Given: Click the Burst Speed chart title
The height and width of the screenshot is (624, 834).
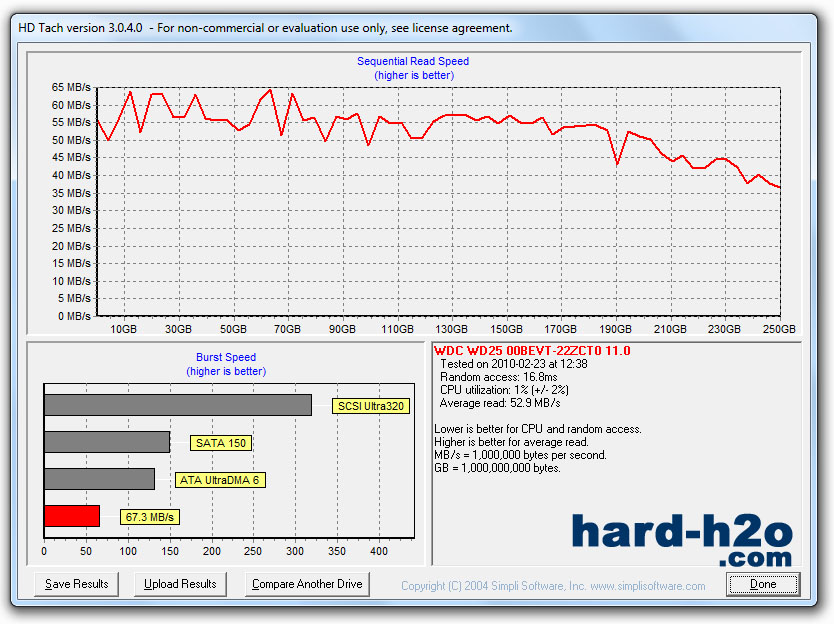Looking at the screenshot, I should point(226,357).
